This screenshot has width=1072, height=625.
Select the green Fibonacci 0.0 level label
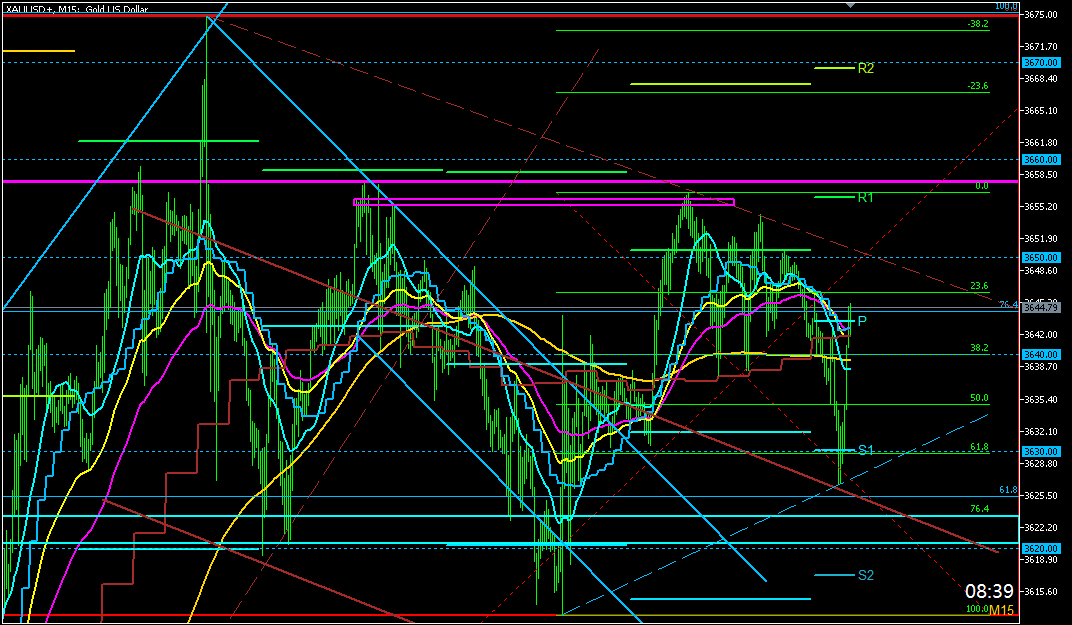click(981, 186)
